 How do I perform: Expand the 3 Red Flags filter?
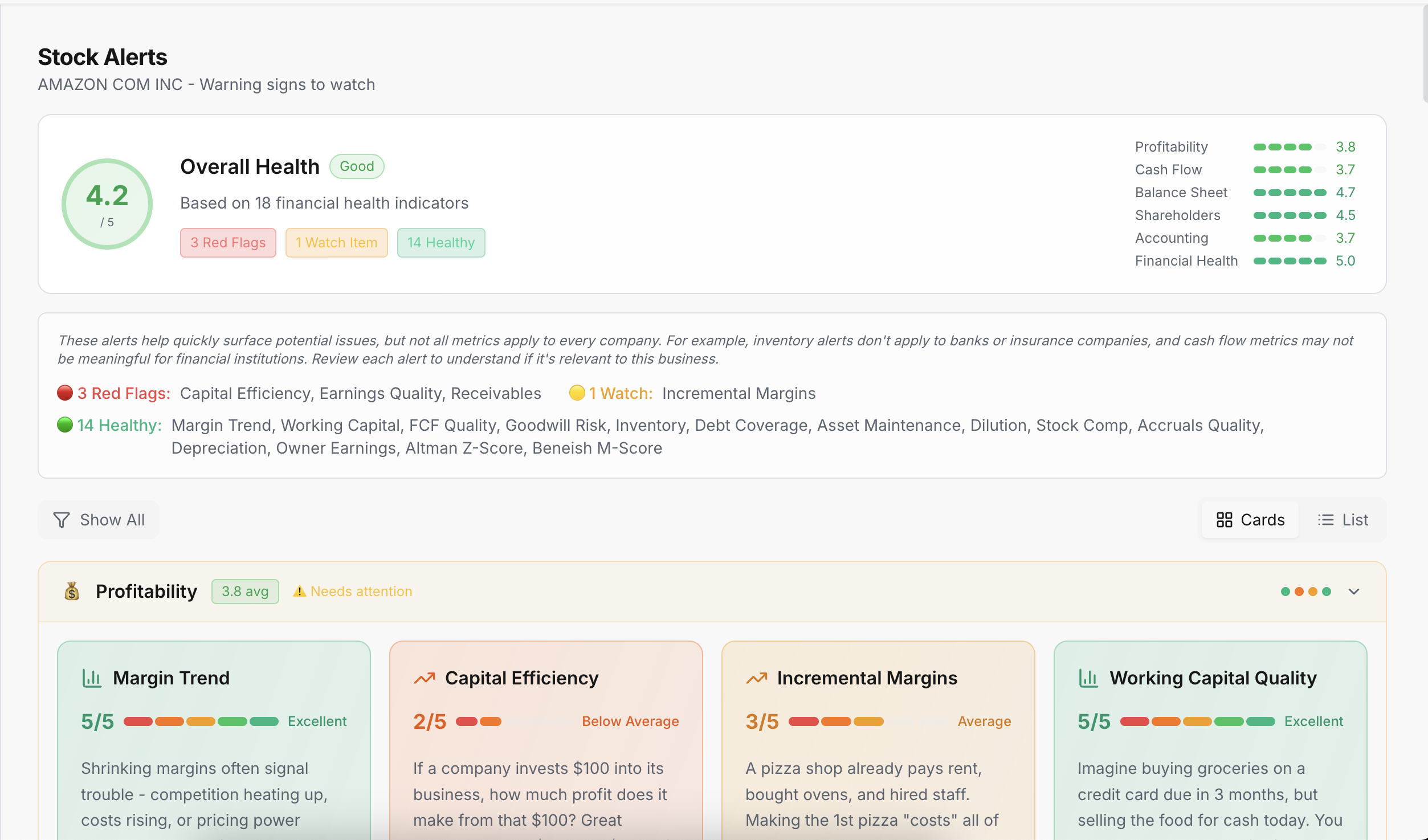(x=228, y=242)
